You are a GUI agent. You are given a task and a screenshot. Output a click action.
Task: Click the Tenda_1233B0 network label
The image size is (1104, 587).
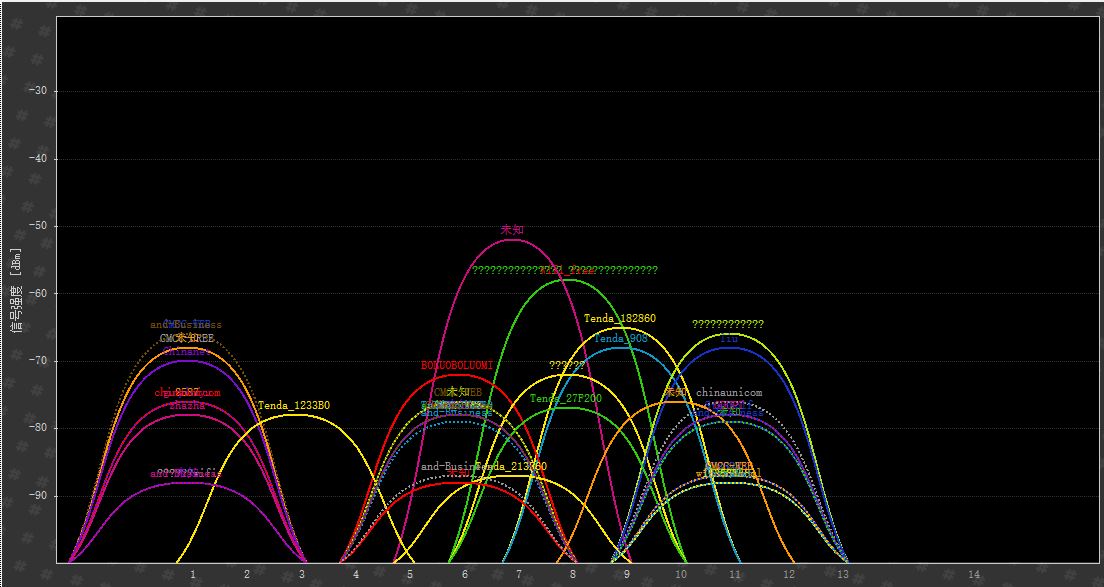click(294, 405)
